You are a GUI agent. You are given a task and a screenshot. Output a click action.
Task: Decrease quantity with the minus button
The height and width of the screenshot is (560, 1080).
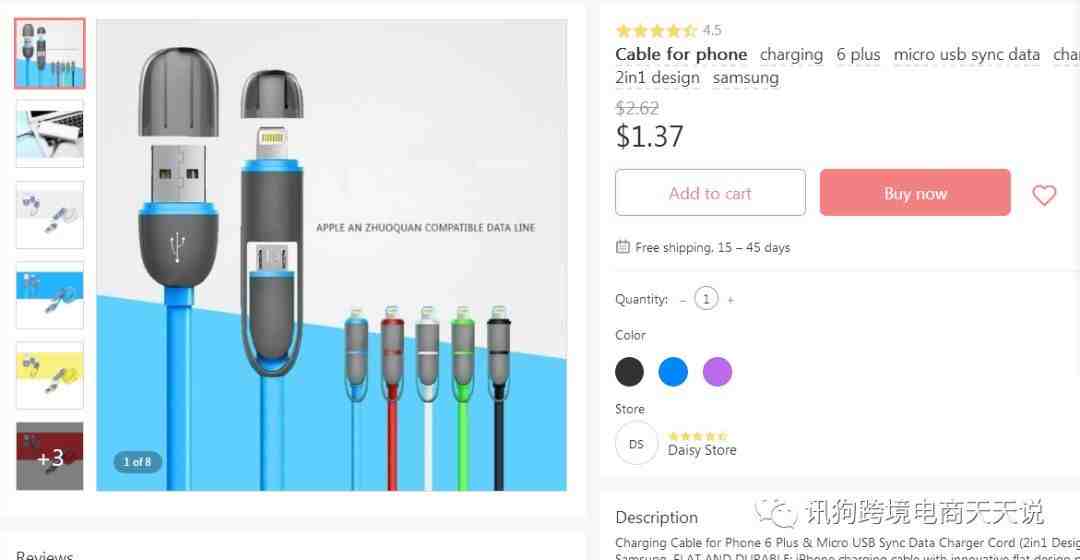pyautogui.click(x=683, y=299)
